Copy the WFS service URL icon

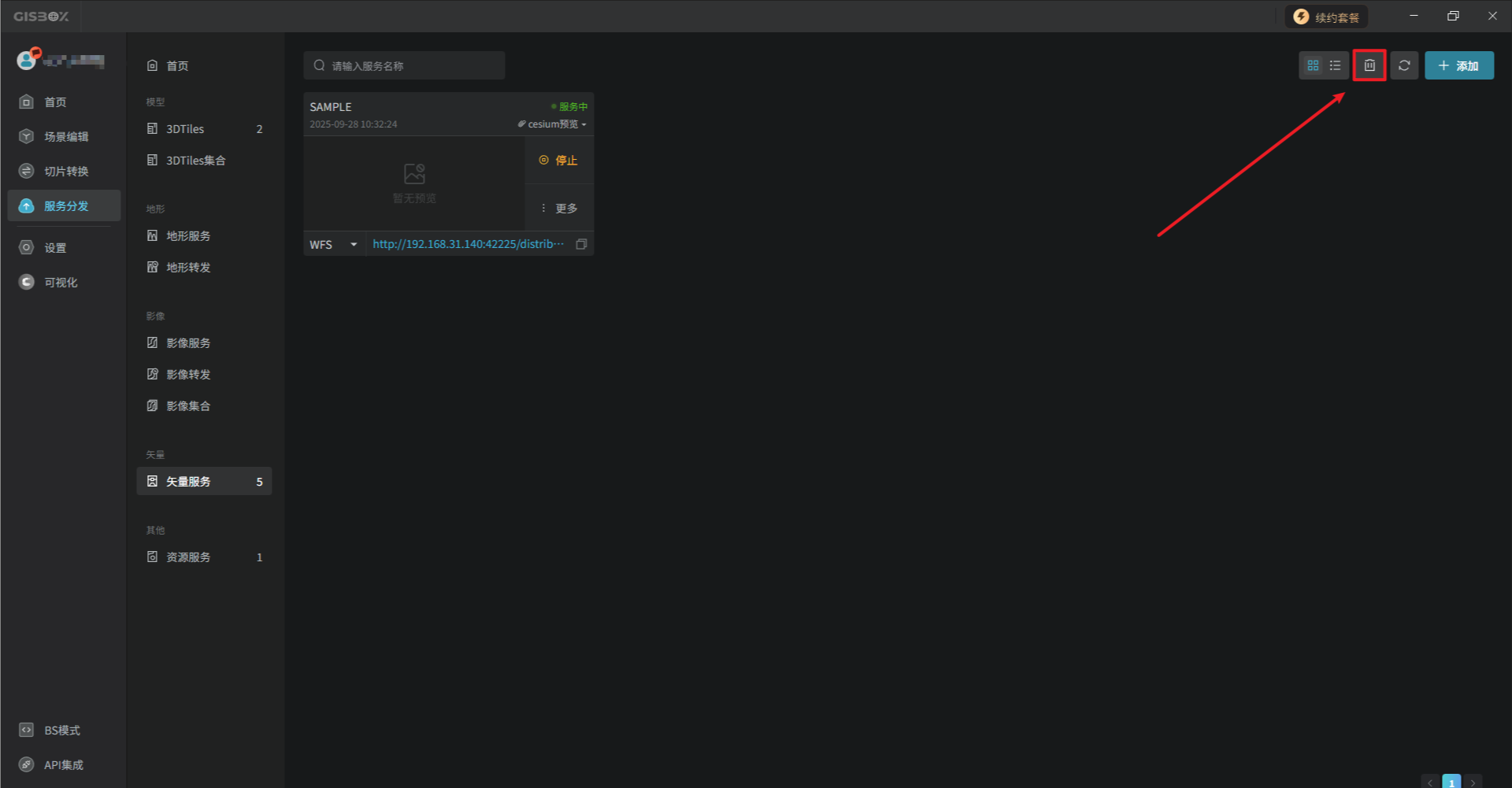[x=581, y=244]
